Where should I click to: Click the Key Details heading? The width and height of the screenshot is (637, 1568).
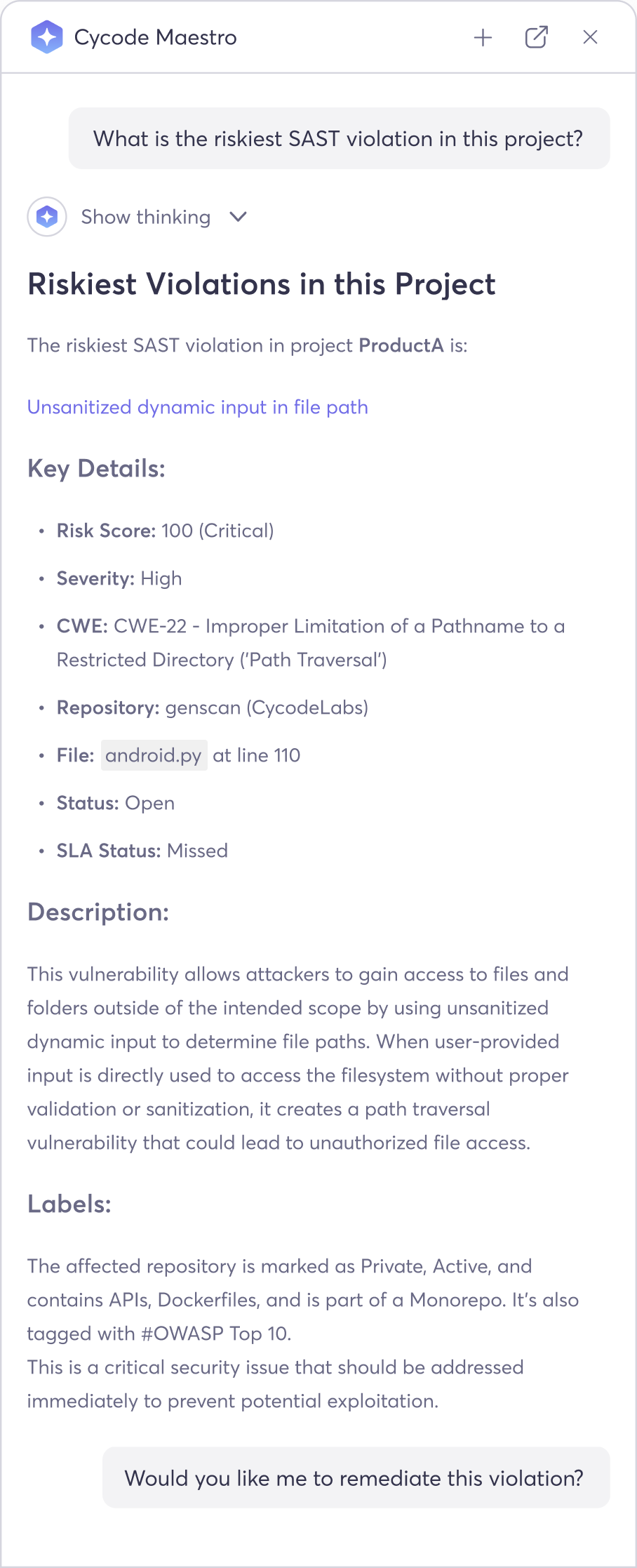pos(96,469)
